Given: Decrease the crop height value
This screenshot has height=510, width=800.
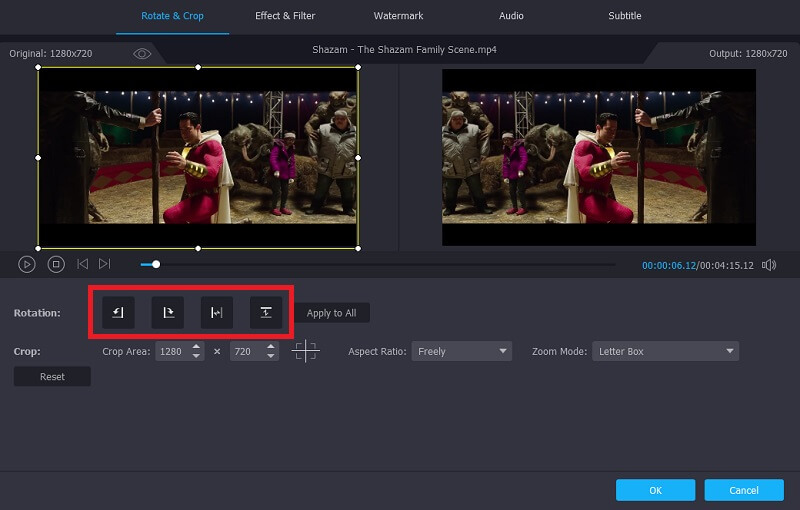Looking at the screenshot, I should 271,356.
